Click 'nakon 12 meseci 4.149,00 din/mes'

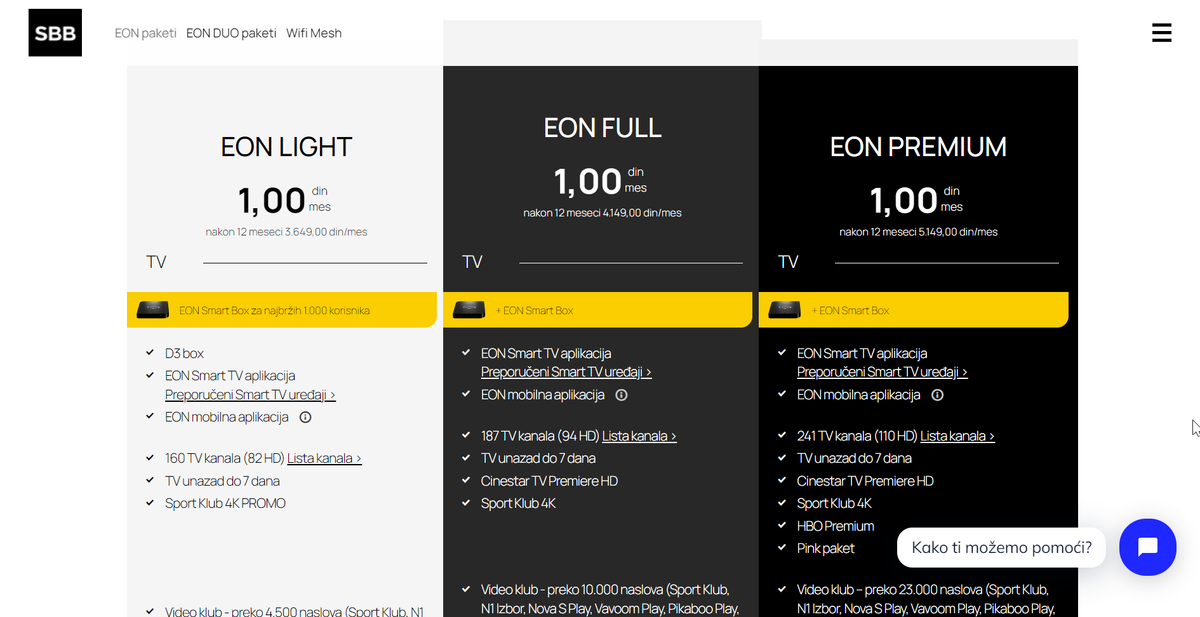(602, 213)
